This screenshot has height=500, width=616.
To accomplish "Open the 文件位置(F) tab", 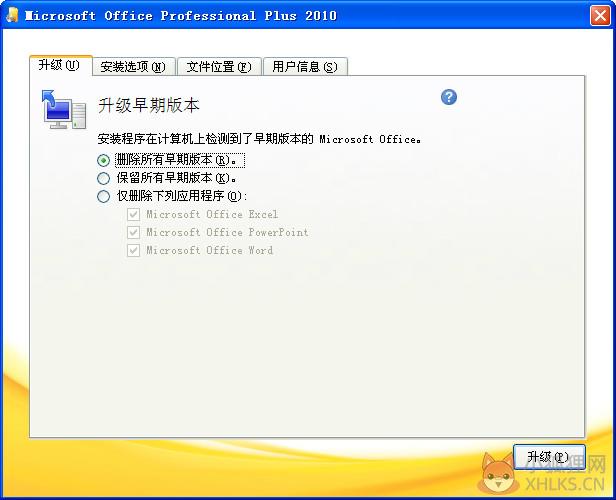I will point(219,66).
